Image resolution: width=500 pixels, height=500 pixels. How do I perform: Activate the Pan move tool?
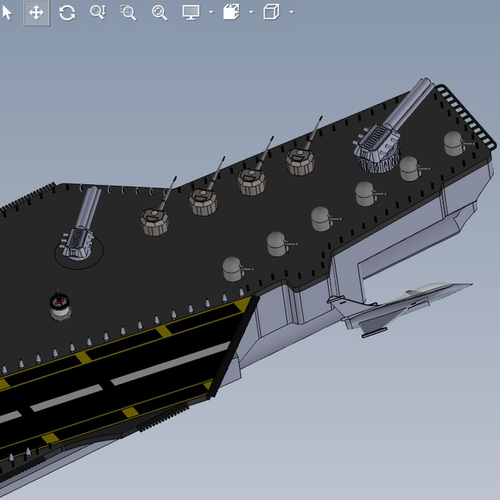click(x=36, y=13)
